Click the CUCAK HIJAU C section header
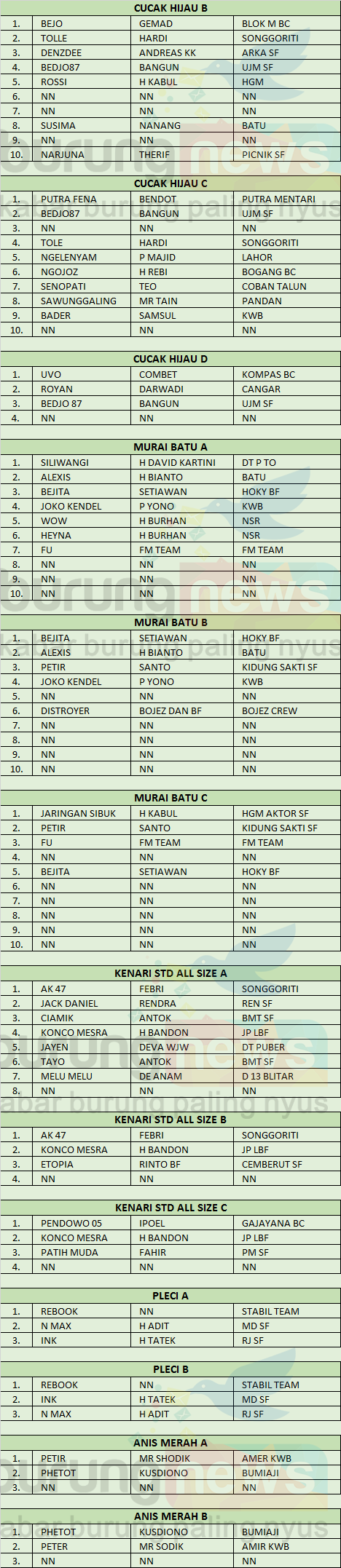Viewport: 341px width, 1568px height. click(170, 183)
